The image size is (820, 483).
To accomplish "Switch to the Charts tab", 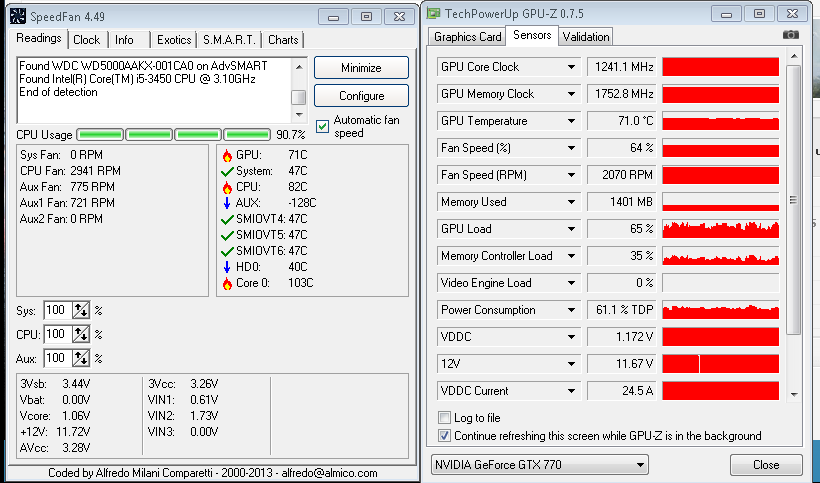I will (x=283, y=40).
